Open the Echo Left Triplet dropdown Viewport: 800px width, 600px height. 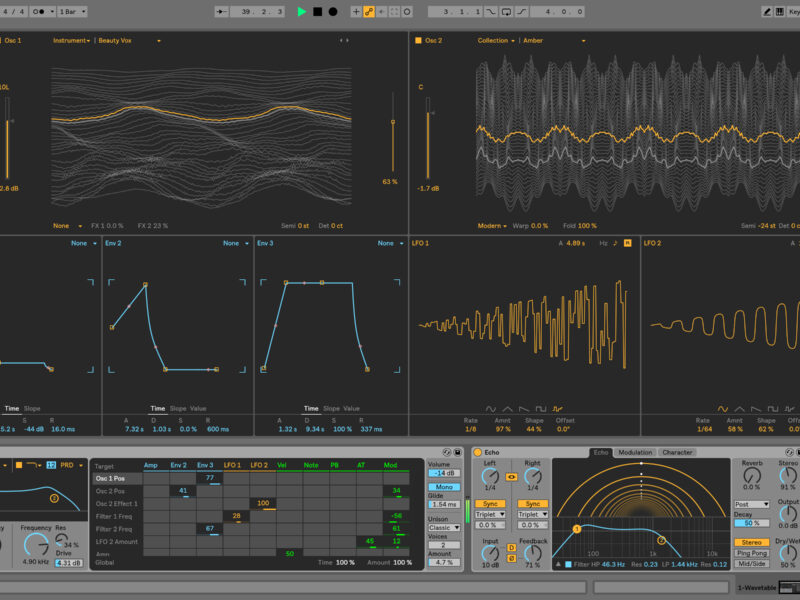pyautogui.click(x=490, y=514)
